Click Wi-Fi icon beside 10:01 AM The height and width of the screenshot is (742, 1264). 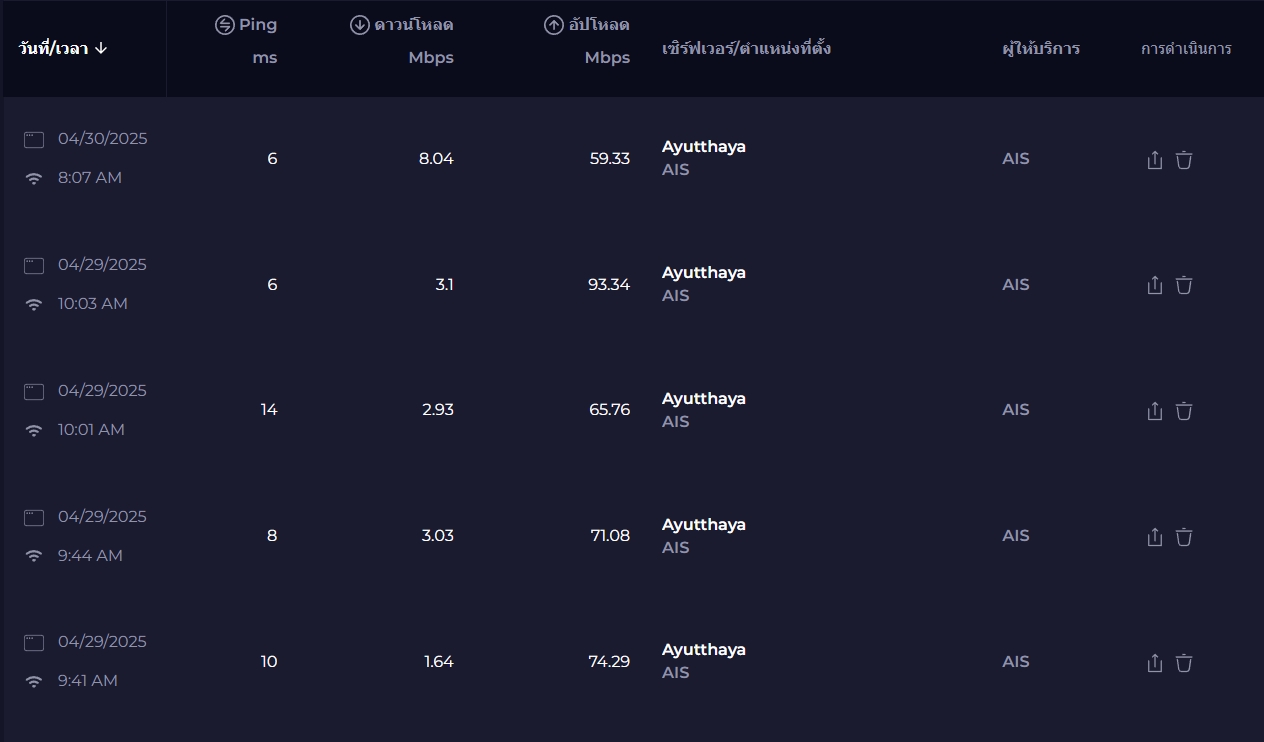tap(34, 431)
